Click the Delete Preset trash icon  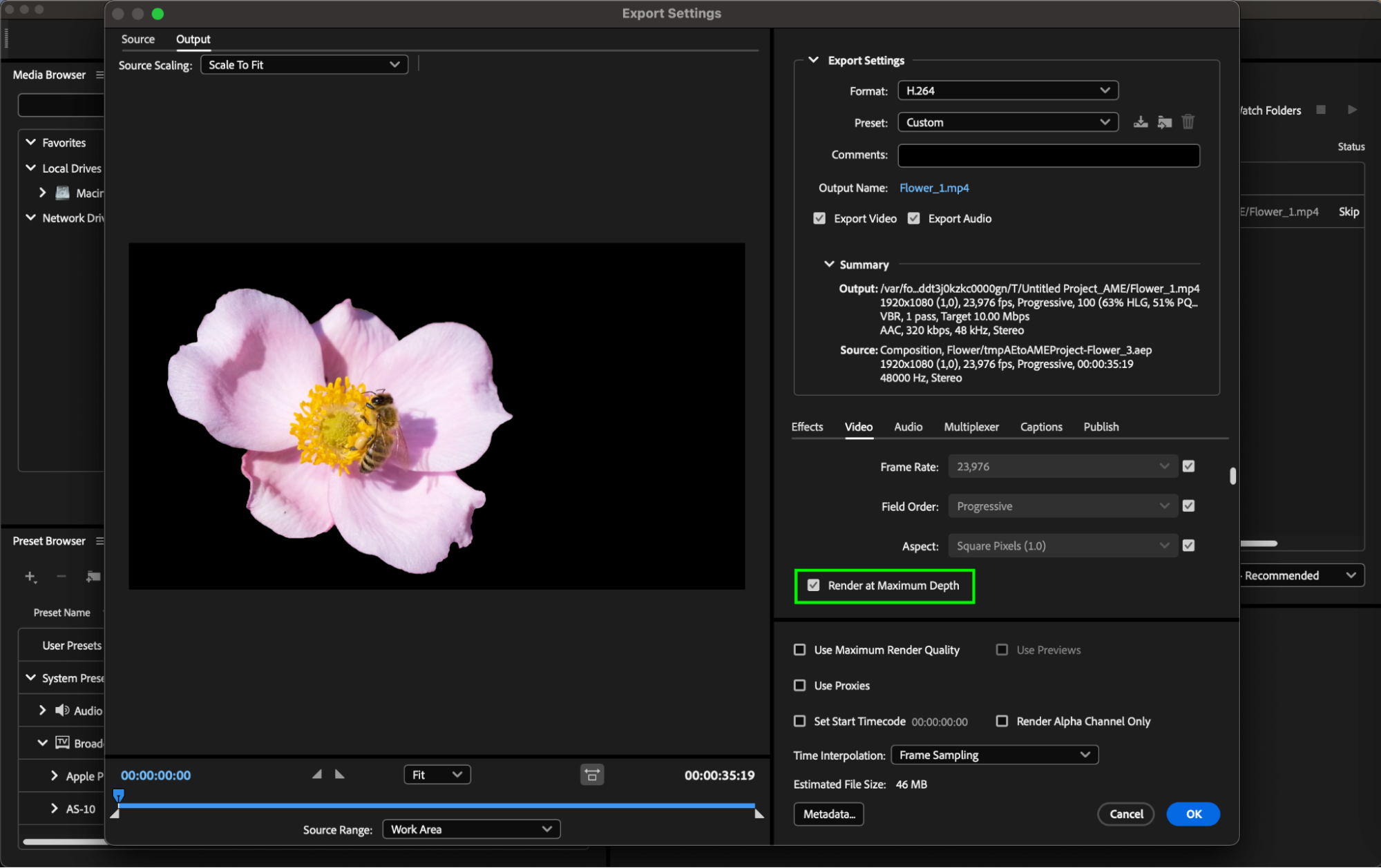coord(1188,122)
